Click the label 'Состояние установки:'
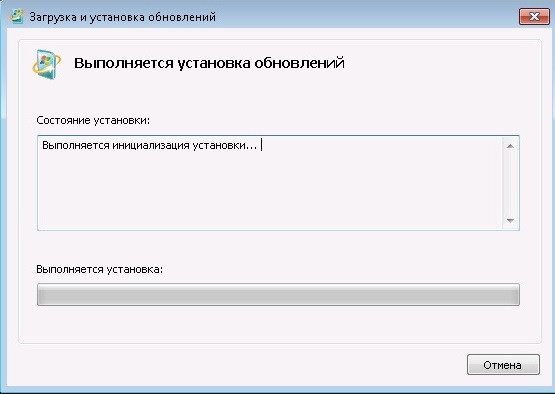Viewport: 555px width, 394px height. 93,120
